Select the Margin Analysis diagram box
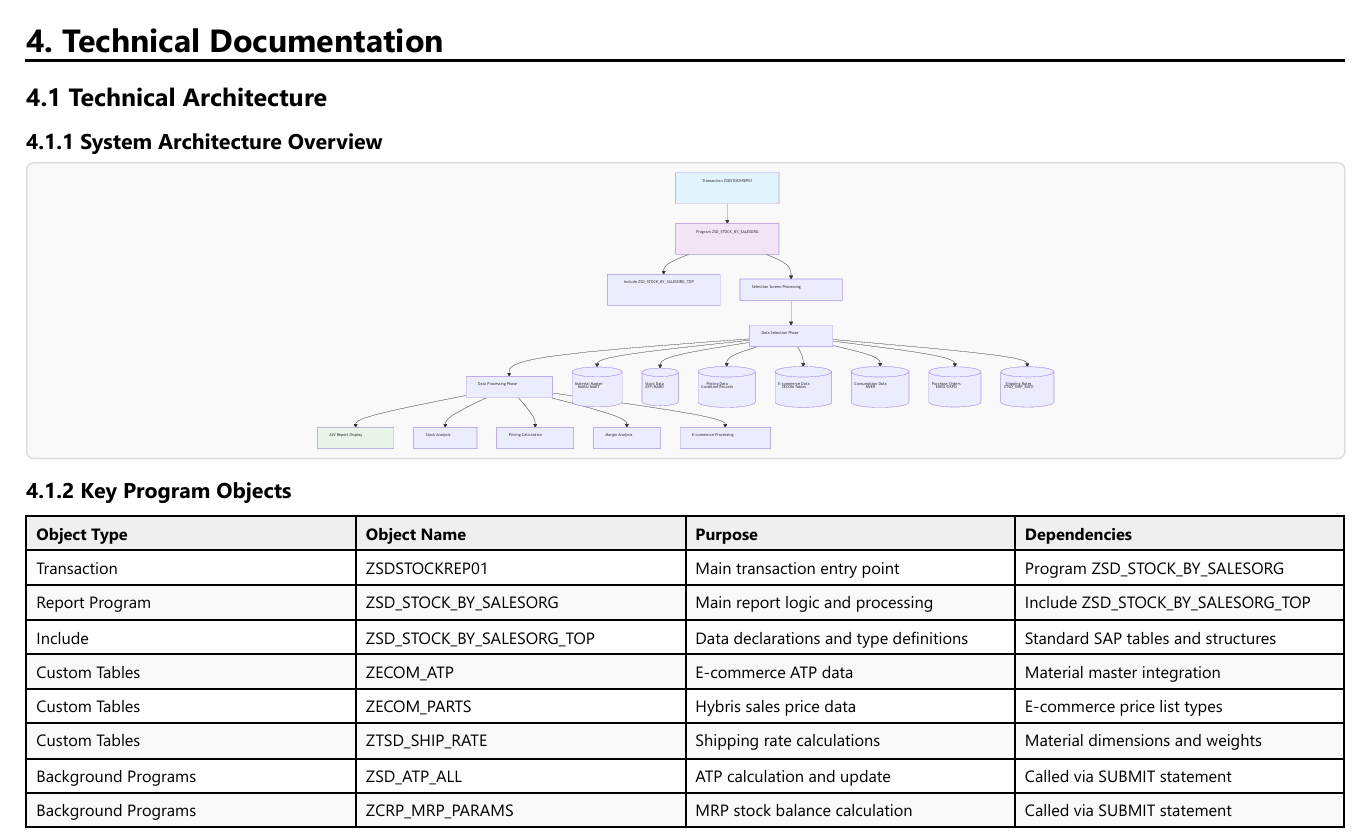 pos(626,437)
